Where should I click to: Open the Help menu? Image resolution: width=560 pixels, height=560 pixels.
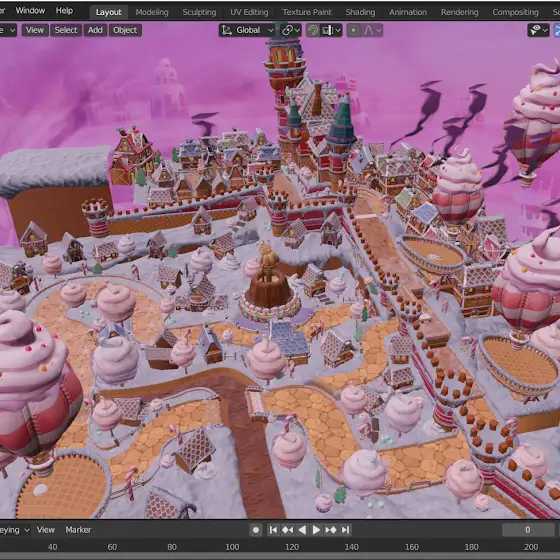(64, 11)
